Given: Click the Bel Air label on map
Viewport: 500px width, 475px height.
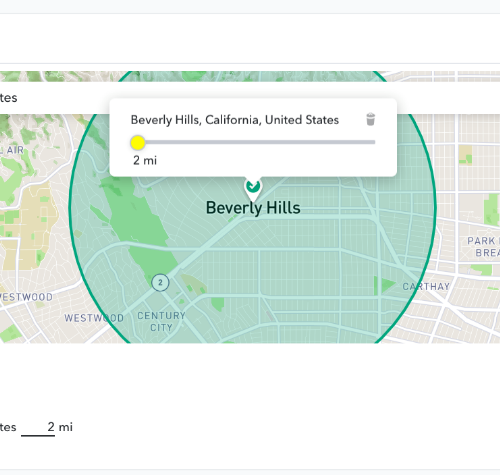Looking at the screenshot, I should 12,150.
